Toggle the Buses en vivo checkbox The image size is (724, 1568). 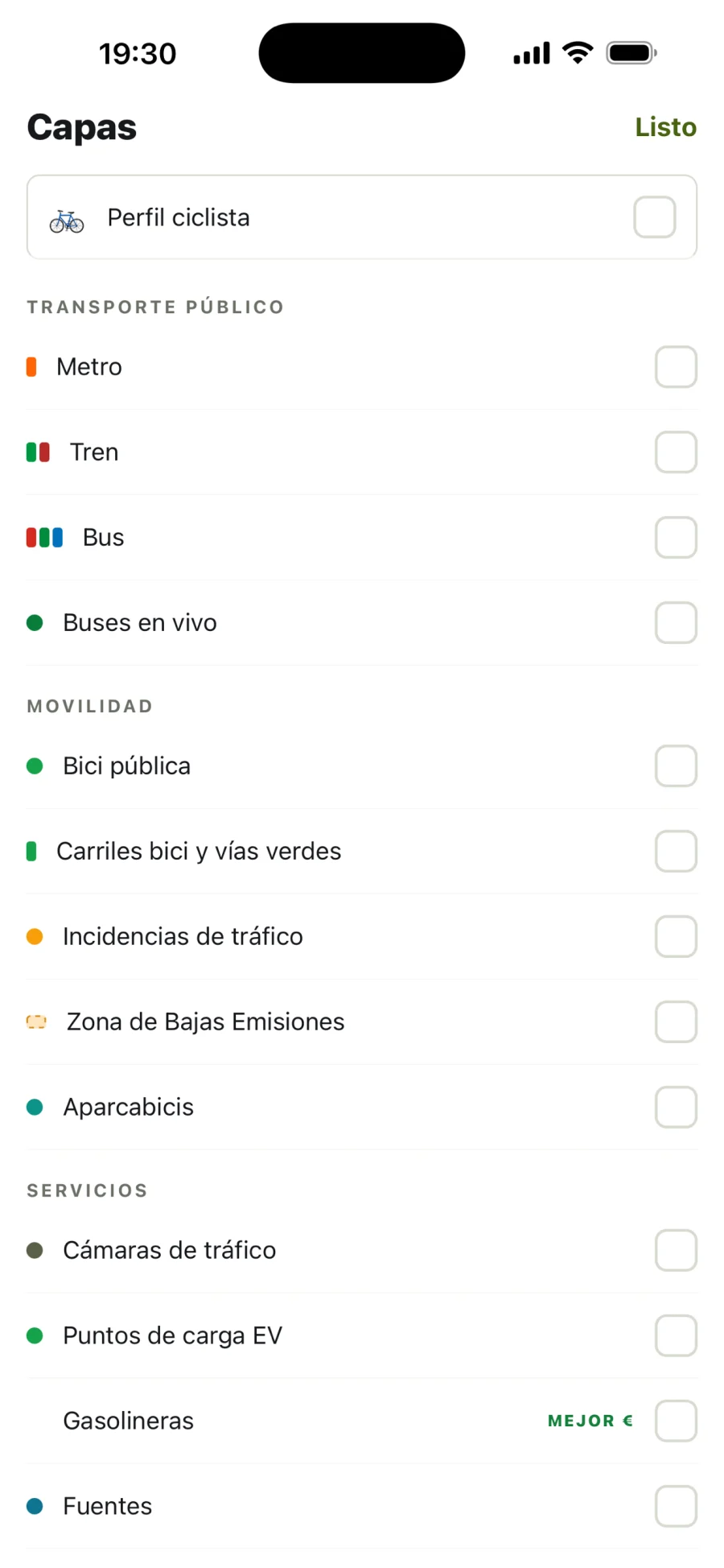click(676, 623)
